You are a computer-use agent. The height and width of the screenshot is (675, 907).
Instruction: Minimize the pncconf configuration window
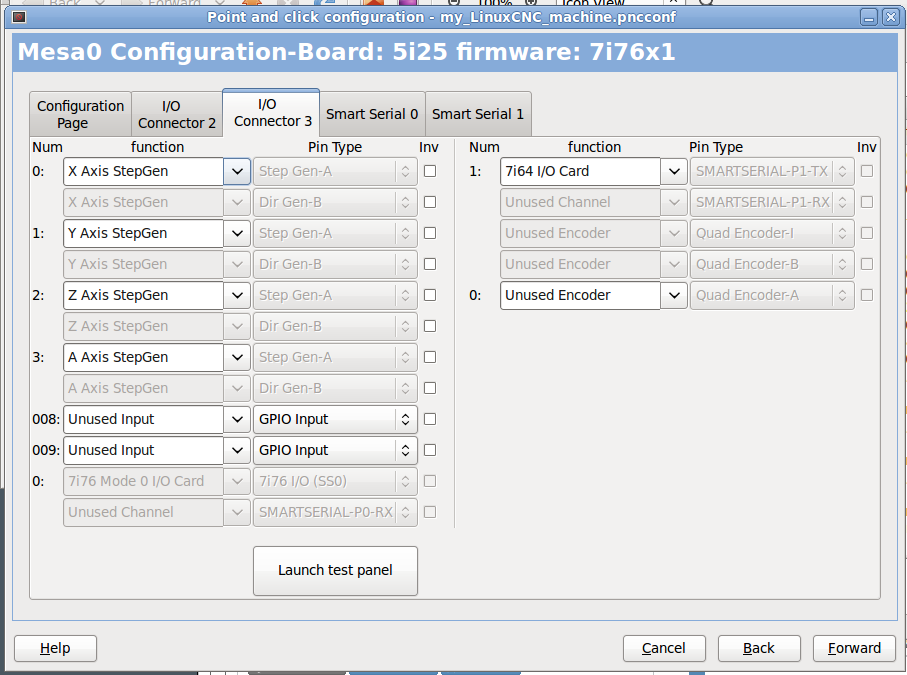click(868, 17)
